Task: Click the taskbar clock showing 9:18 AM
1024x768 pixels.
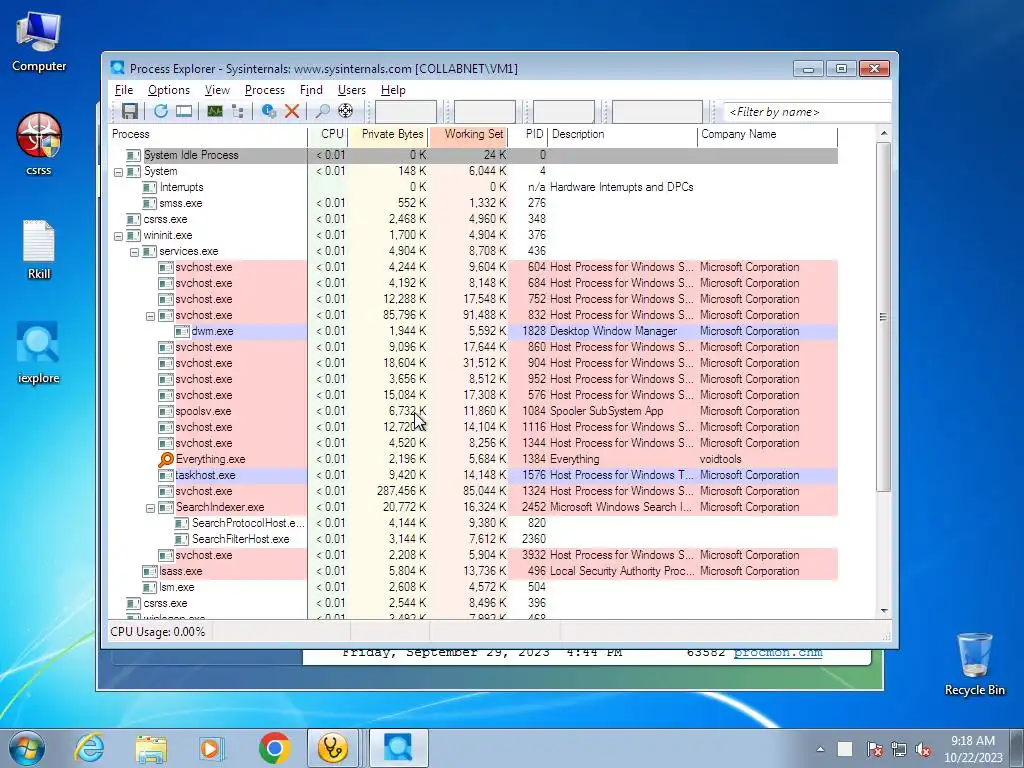Action: [x=972, y=748]
